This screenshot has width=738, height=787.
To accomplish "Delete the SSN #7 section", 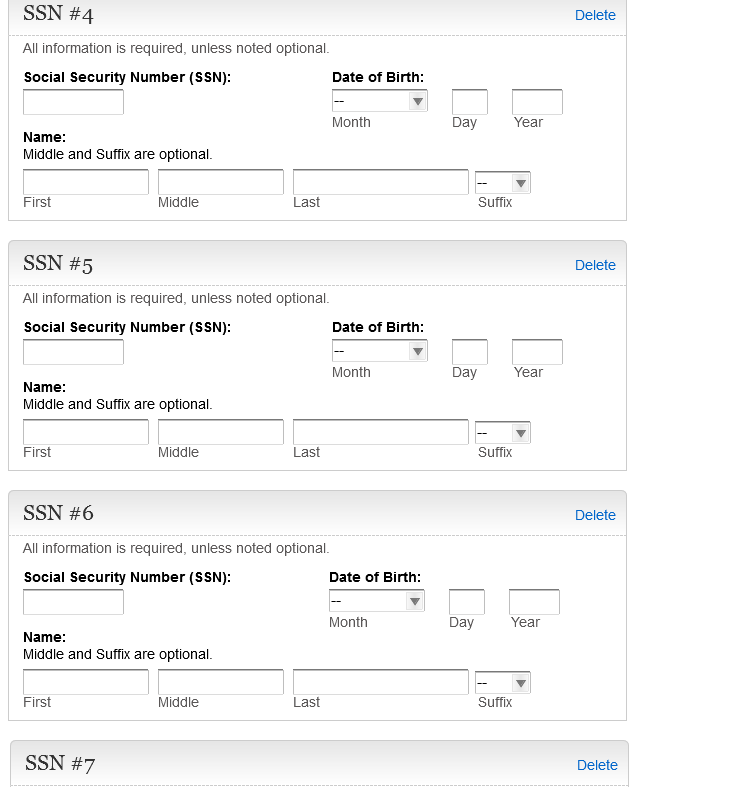I will click(597, 765).
